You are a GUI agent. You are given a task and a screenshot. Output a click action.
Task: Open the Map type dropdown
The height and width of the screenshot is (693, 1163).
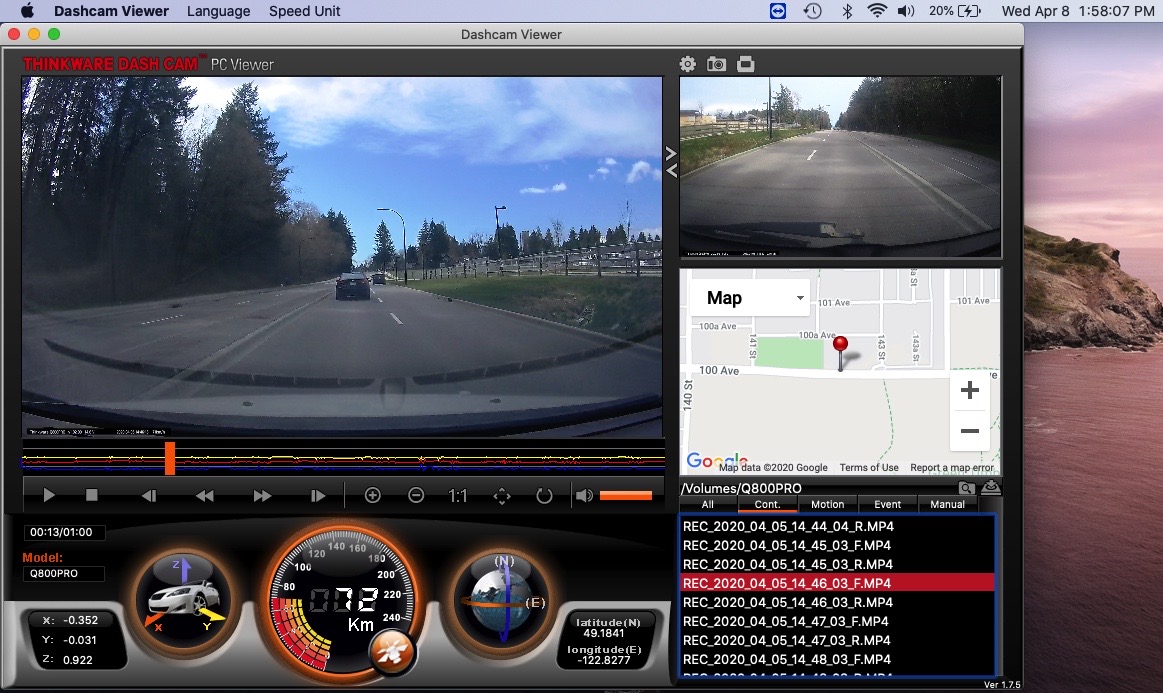[750, 298]
